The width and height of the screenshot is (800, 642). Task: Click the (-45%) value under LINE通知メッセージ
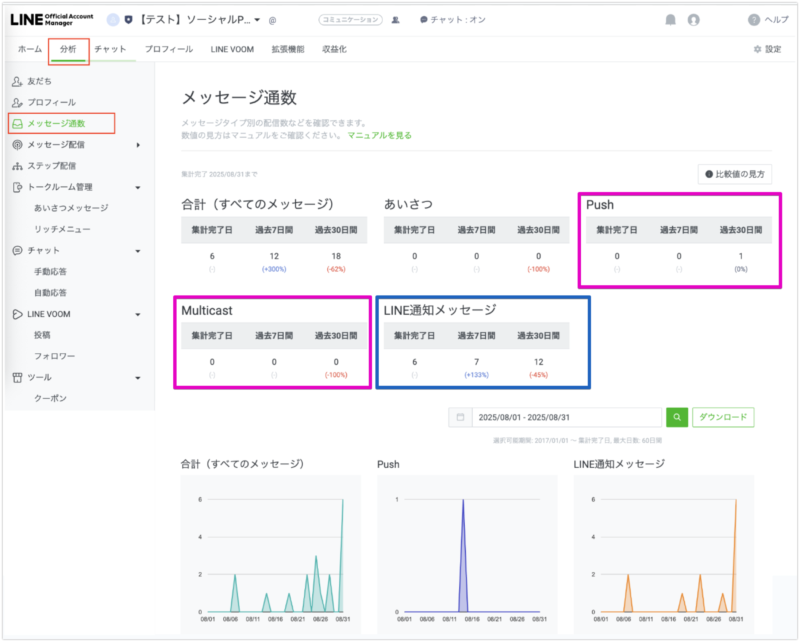pos(538,375)
